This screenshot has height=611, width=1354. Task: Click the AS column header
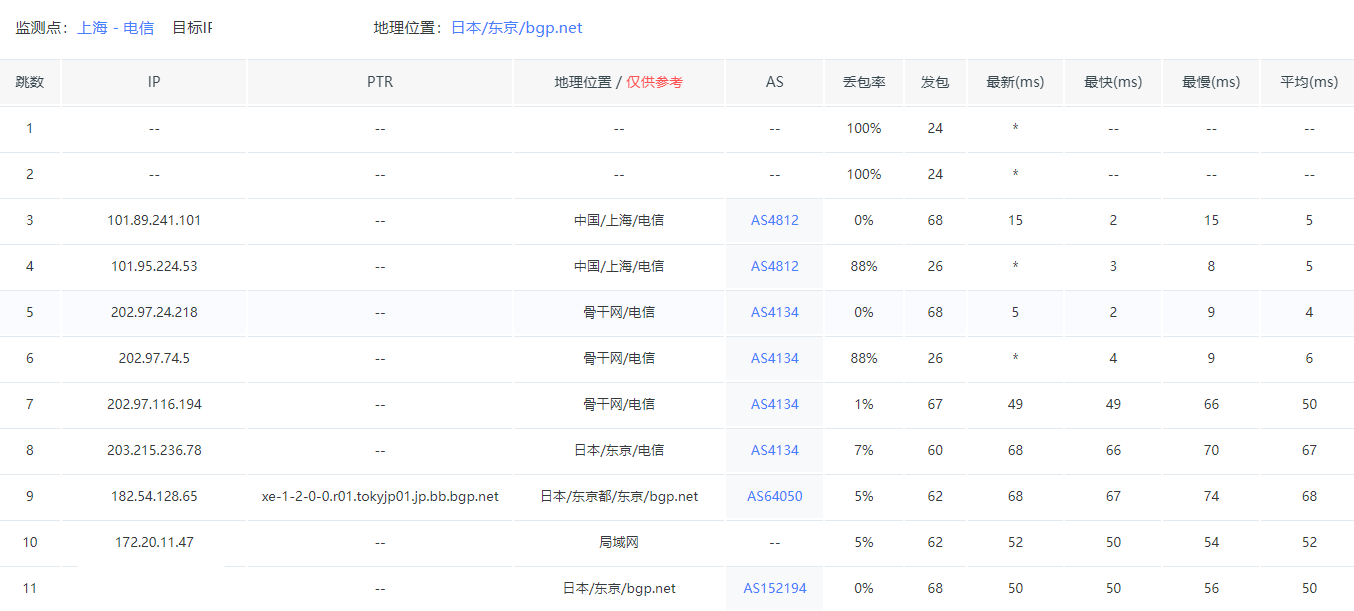point(775,82)
